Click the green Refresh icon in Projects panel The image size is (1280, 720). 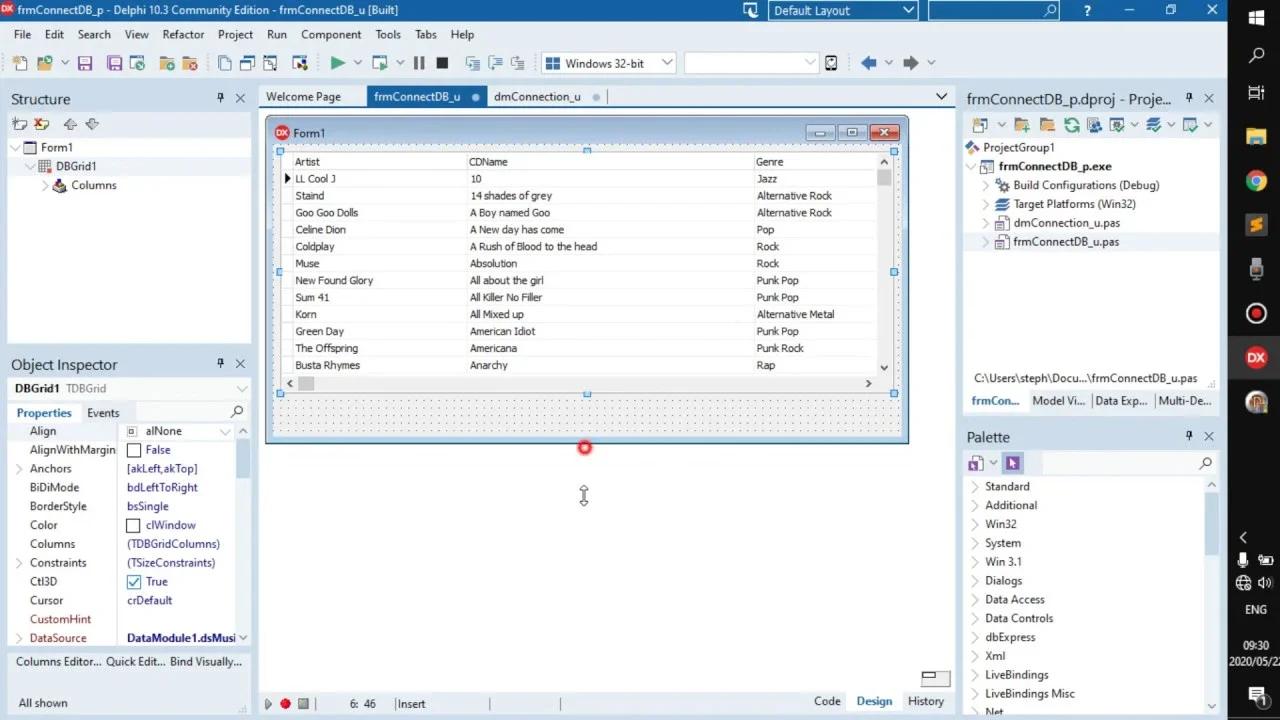click(1071, 125)
